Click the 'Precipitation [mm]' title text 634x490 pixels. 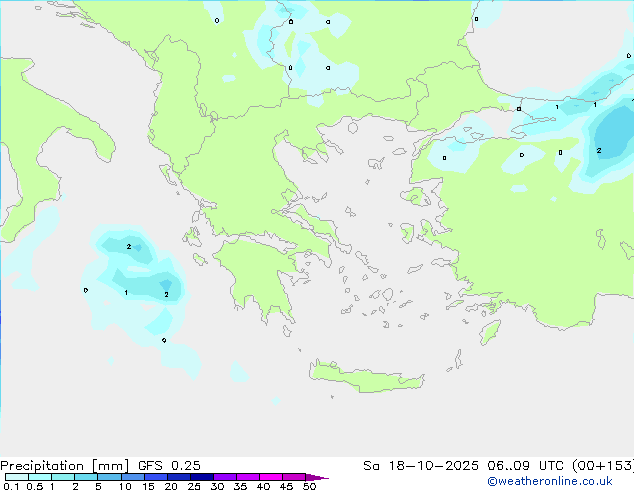[64, 466]
